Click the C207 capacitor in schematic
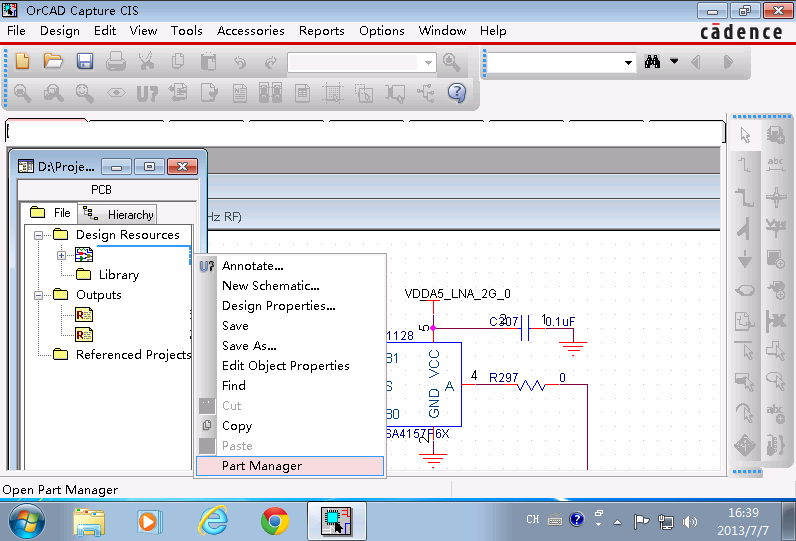 pos(525,327)
